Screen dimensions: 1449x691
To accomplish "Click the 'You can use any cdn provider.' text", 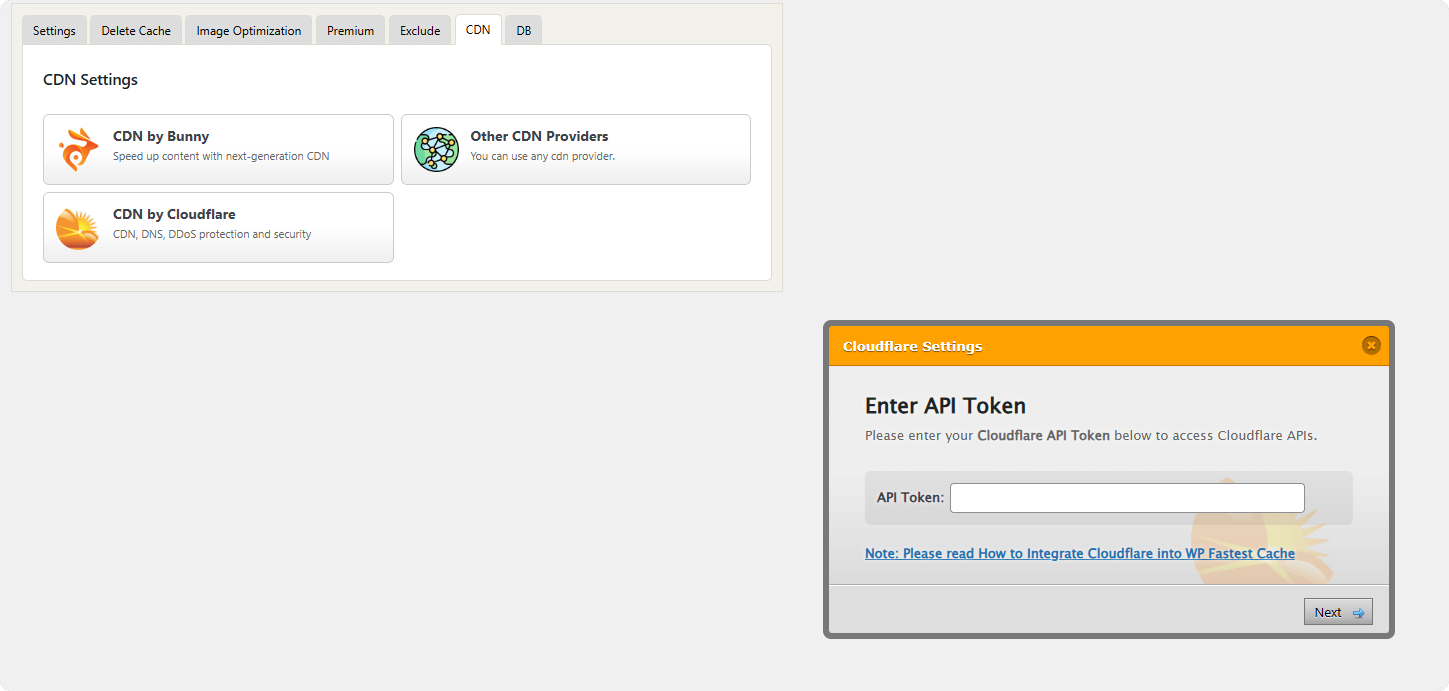I will (542, 156).
